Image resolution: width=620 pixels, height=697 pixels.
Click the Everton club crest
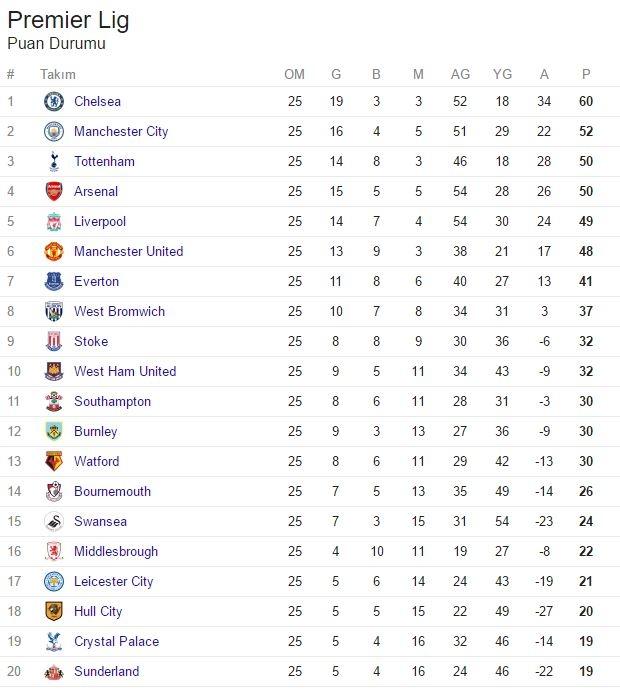coord(54,281)
